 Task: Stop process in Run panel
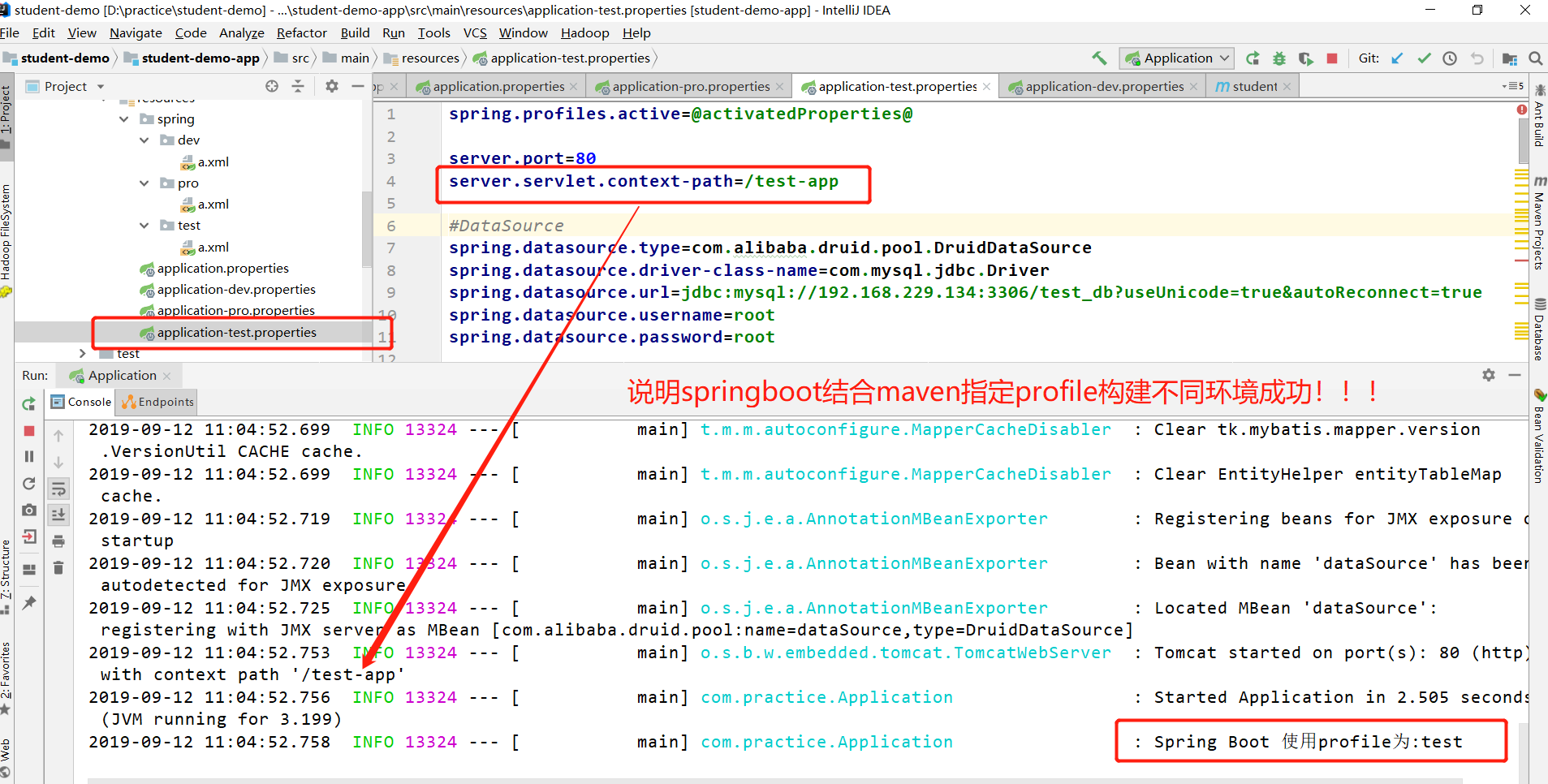(28, 431)
